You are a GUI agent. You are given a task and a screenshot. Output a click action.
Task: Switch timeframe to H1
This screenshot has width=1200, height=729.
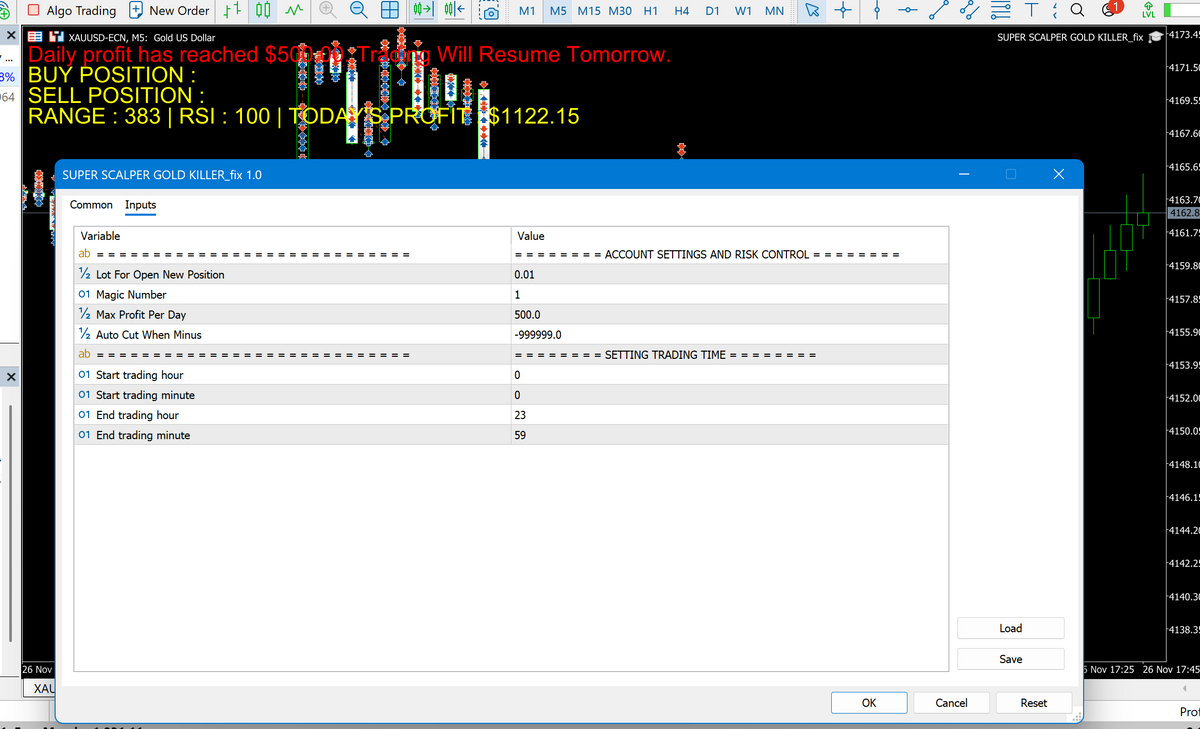pyautogui.click(x=650, y=11)
